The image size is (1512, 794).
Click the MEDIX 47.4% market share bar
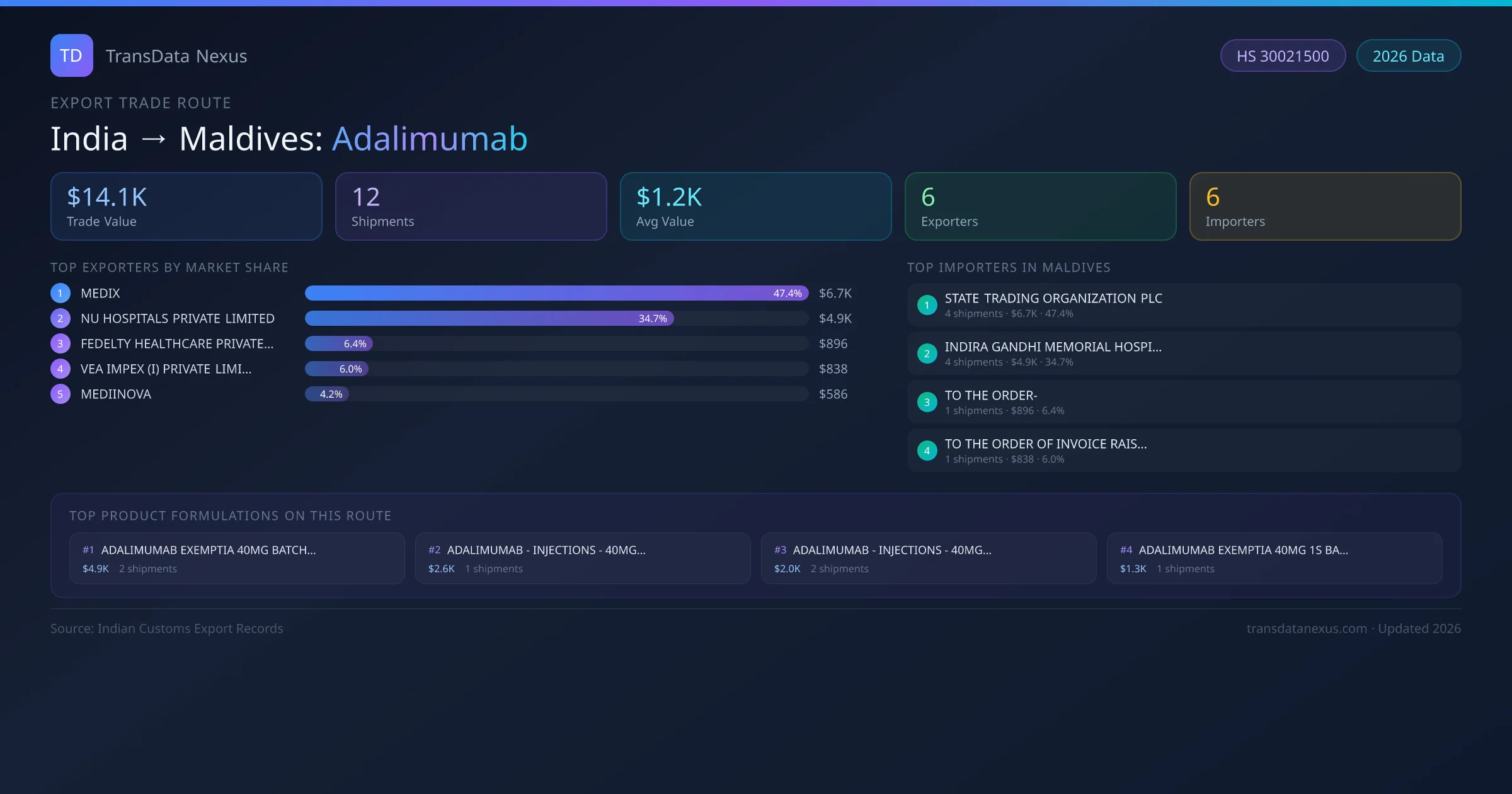coord(556,293)
